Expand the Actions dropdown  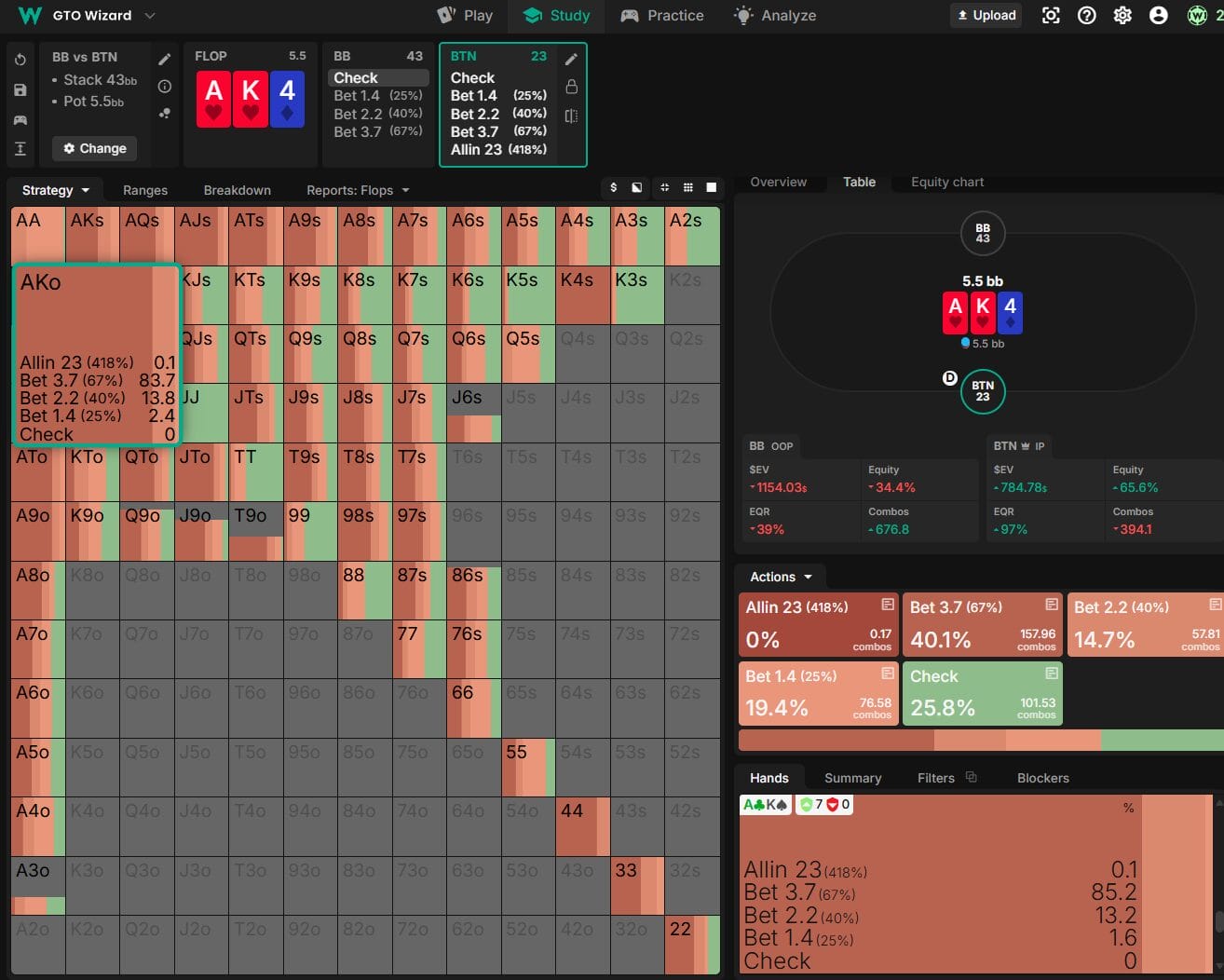point(781,577)
